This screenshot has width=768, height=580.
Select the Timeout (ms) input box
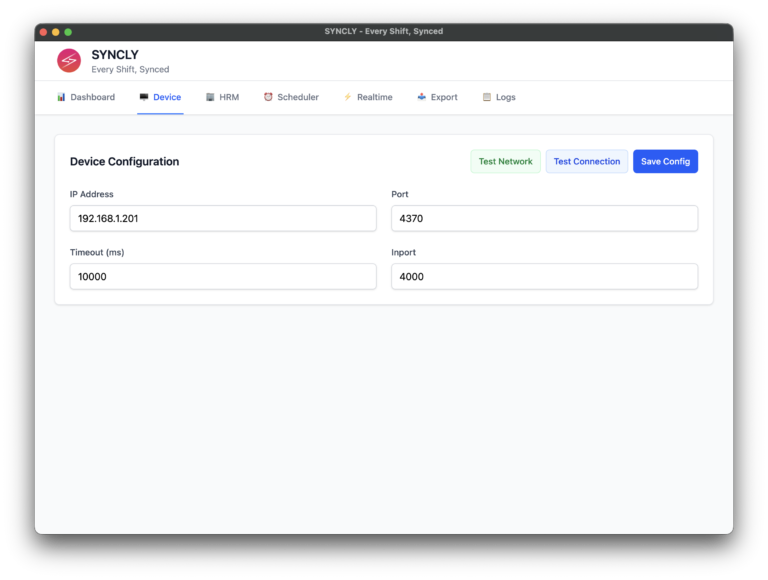(223, 276)
